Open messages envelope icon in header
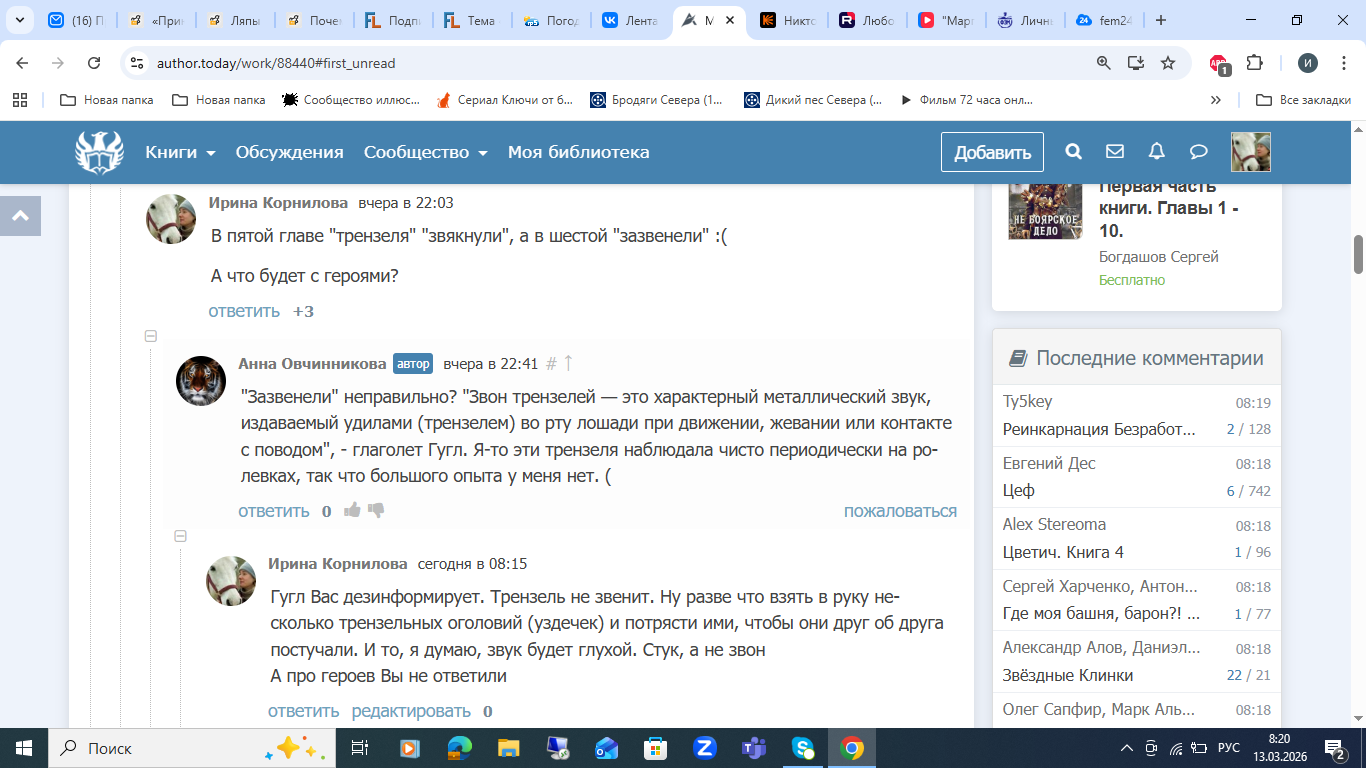The width and height of the screenshot is (1366, 768). [x=1115, y=152]
